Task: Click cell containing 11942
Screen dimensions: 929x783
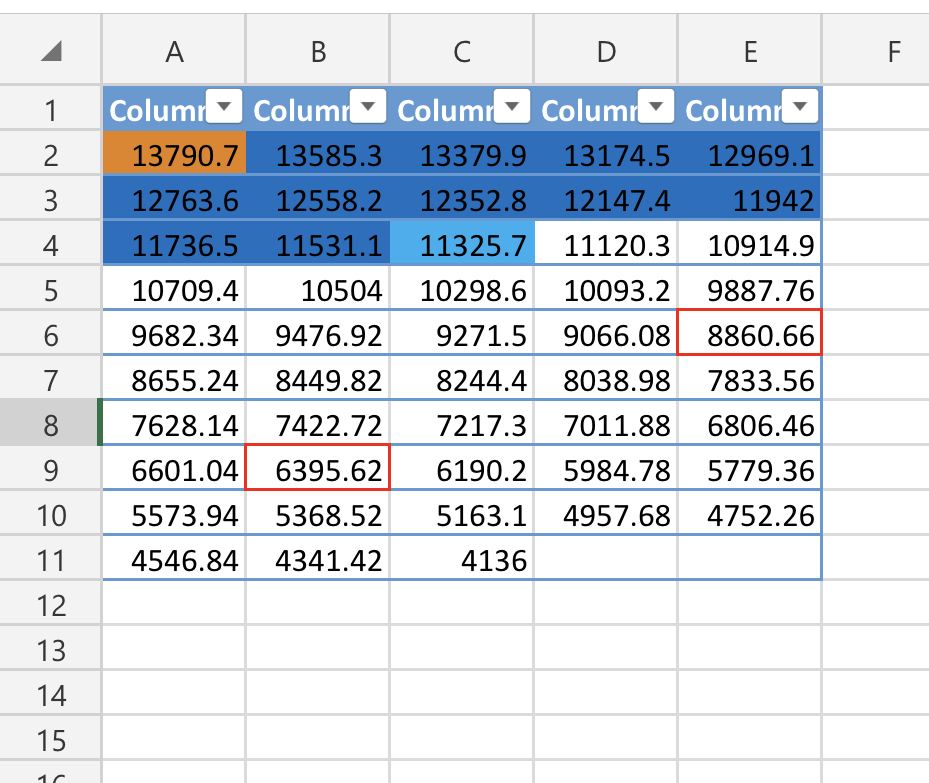Action: coord(750,198)
